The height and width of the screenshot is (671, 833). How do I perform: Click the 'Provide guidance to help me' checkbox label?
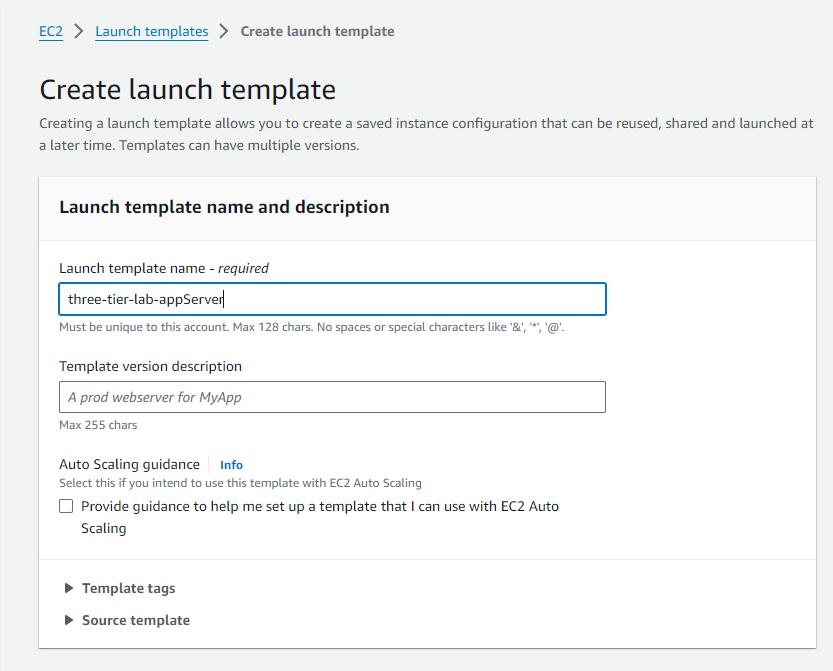coord(319,507)
